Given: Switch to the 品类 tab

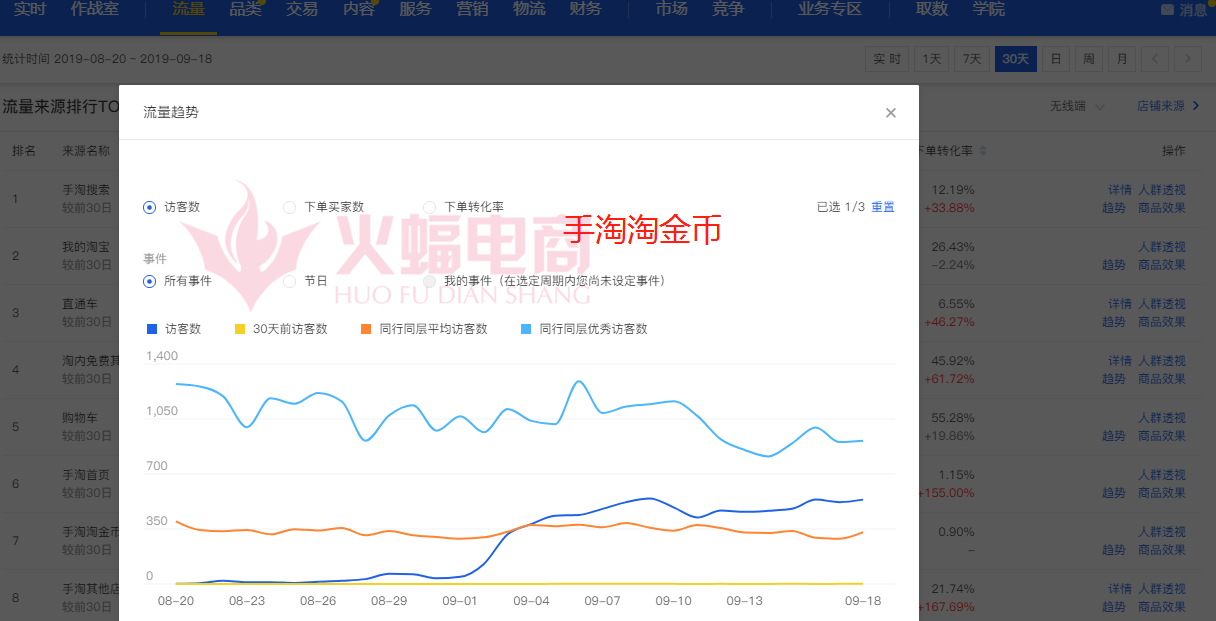Looking at the screenshot, I should (x=243, y=11).
